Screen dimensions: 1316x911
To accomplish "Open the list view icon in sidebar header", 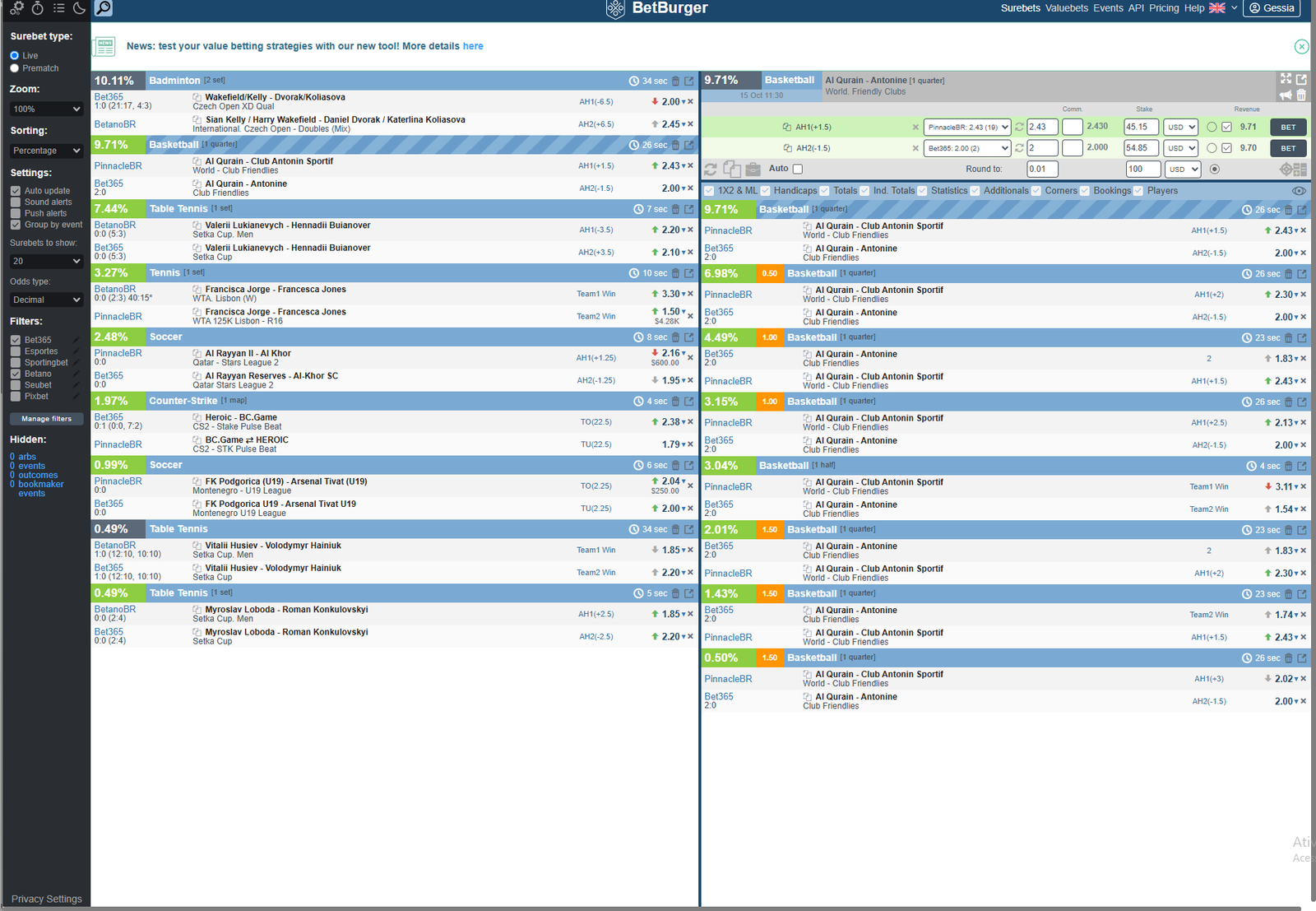I will 58,7.
